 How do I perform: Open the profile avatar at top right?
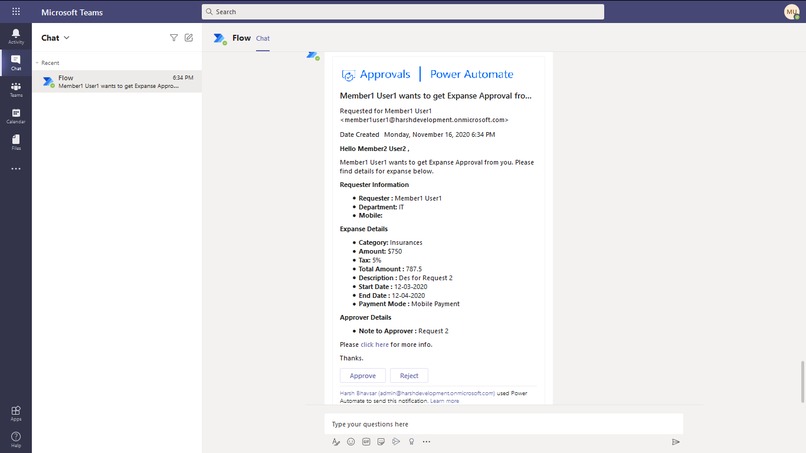792,12
